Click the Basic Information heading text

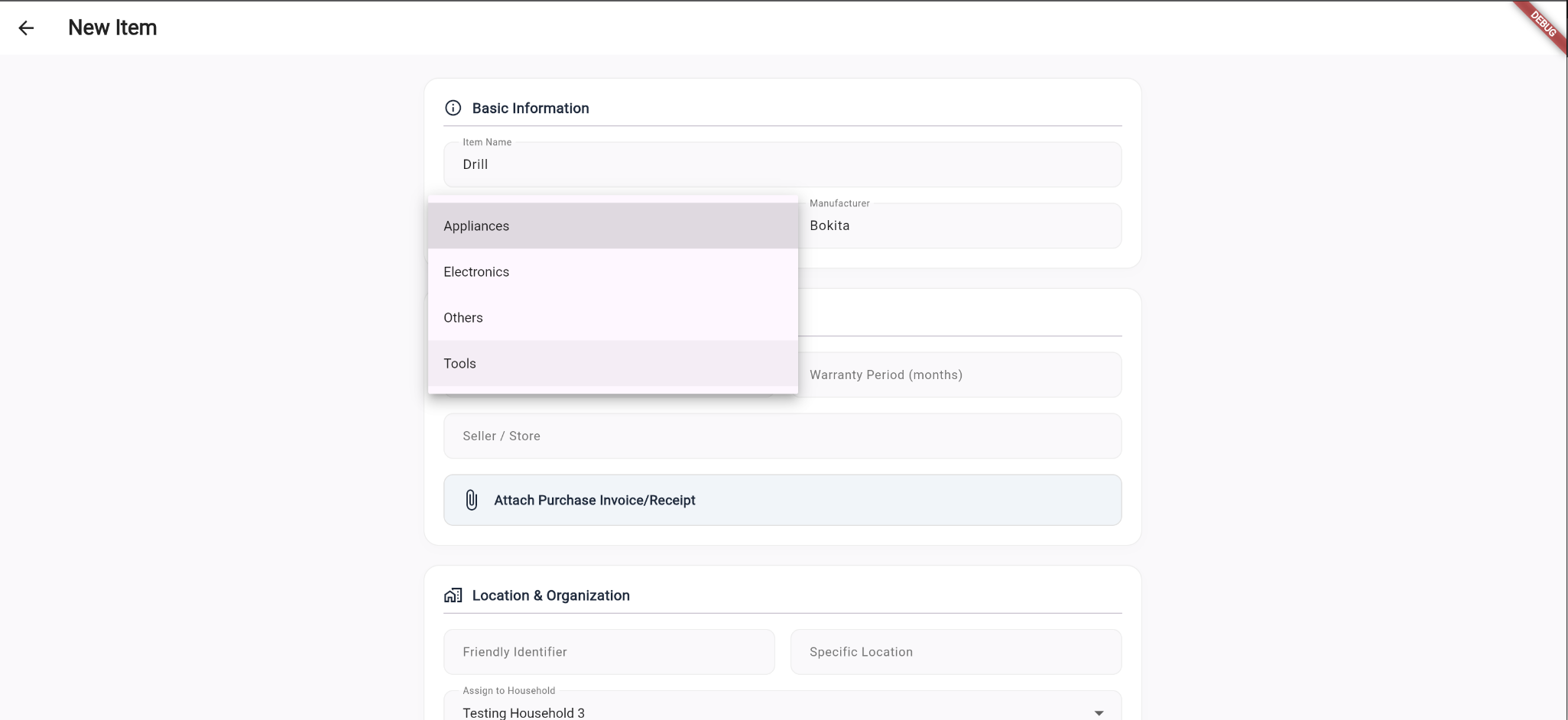coord(531,108)
